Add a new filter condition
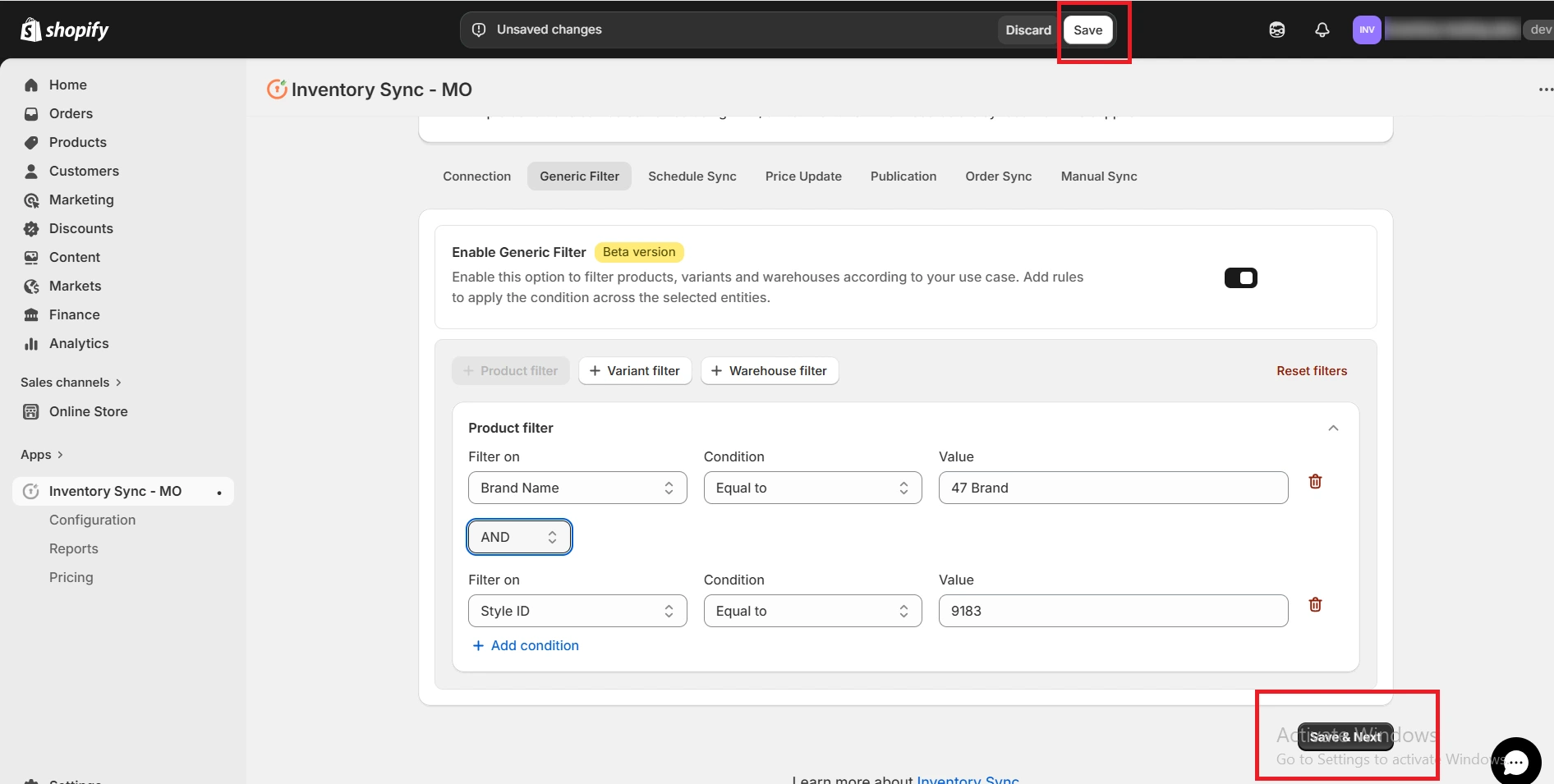The image size is (1554, 784). (x=526, y=645)
